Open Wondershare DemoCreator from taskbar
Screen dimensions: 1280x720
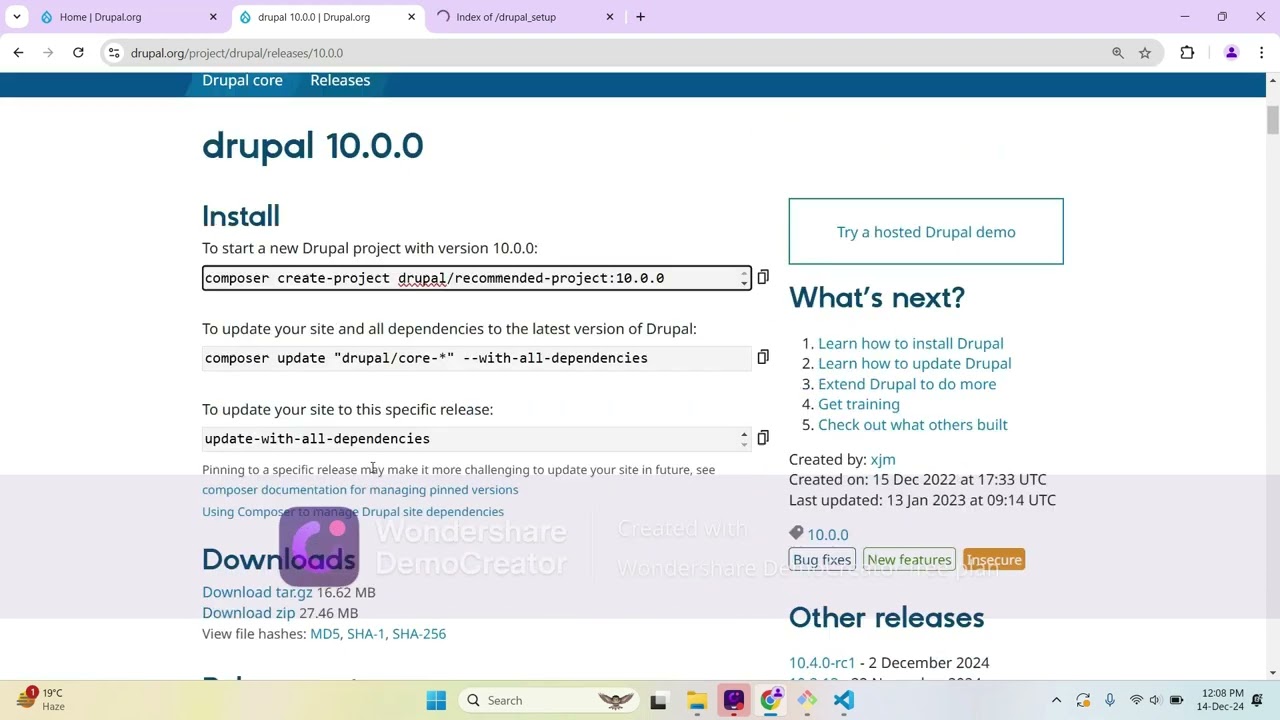734,700
